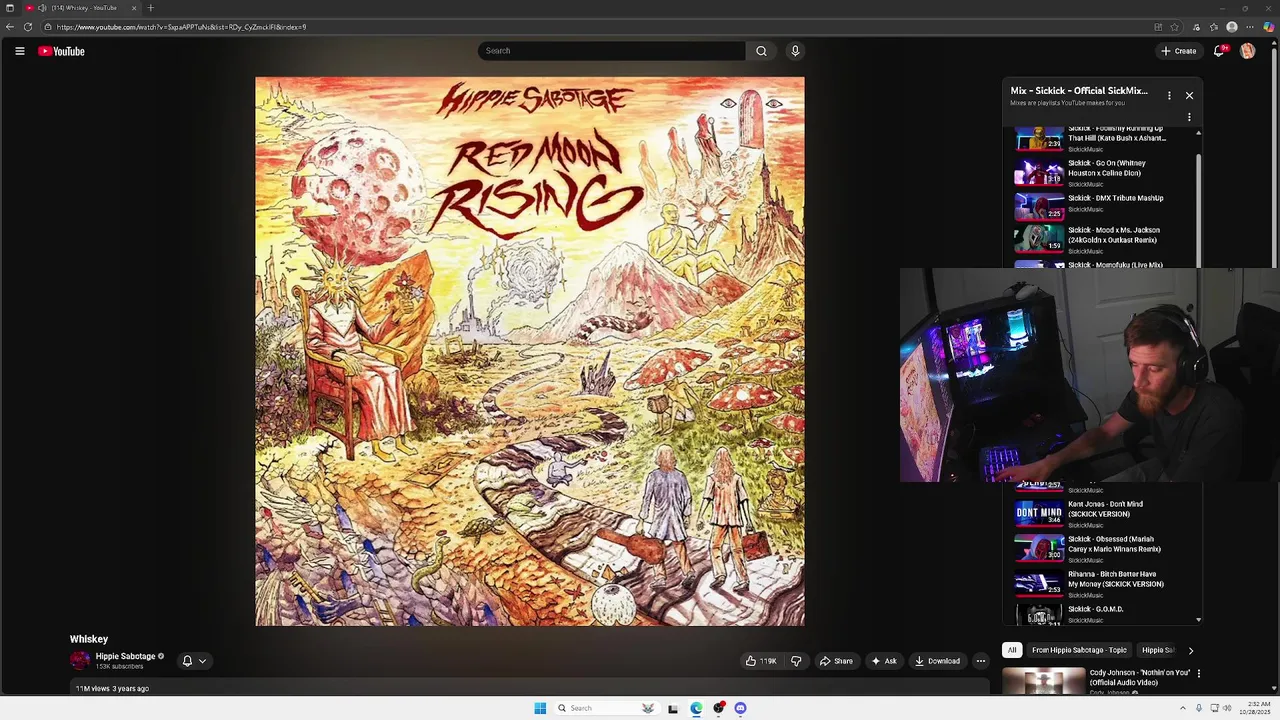Open the notifications bell in header
The image size is (1280, 720).
(1219, 51)
